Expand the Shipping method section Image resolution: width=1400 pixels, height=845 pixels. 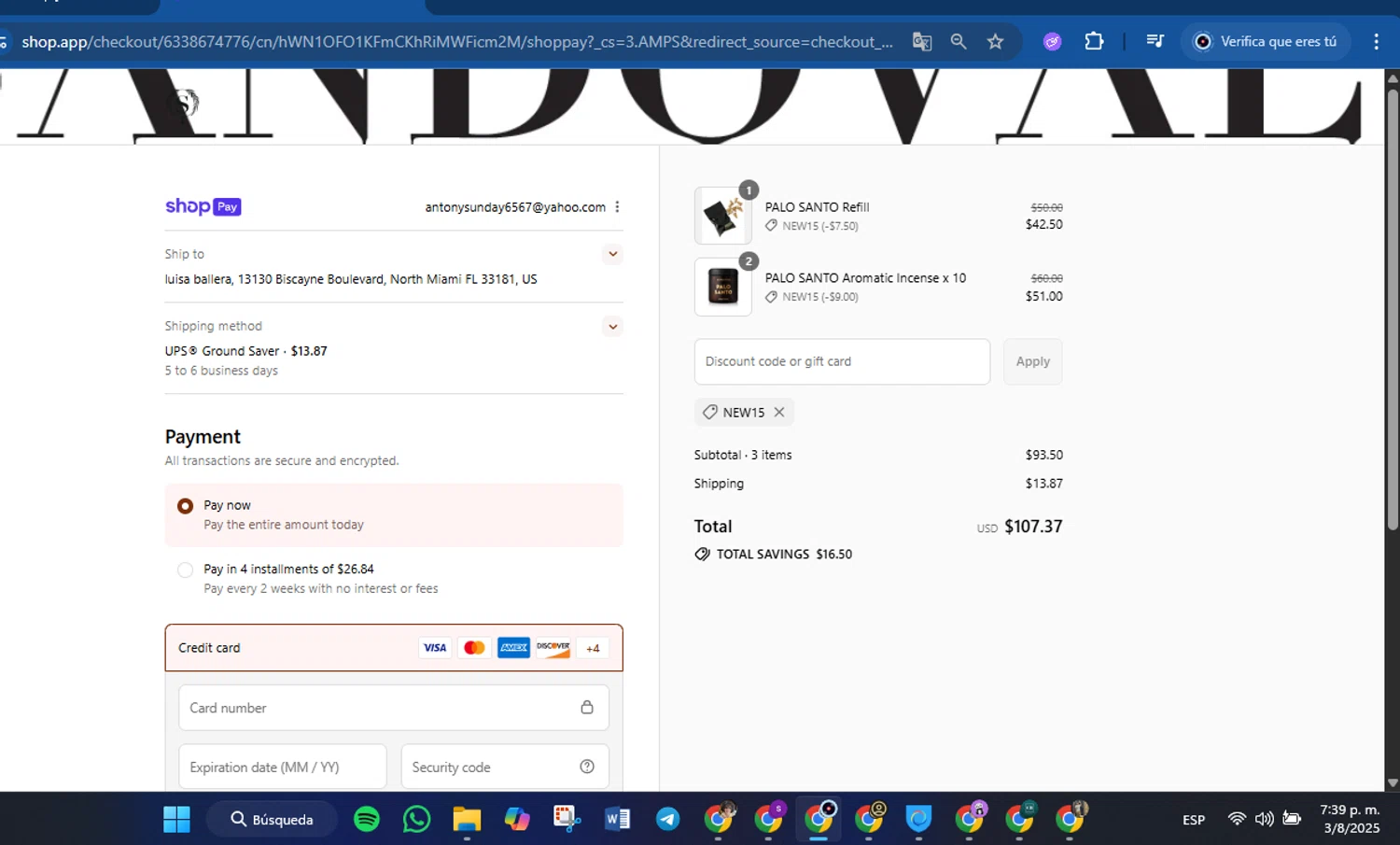point(612,326)
